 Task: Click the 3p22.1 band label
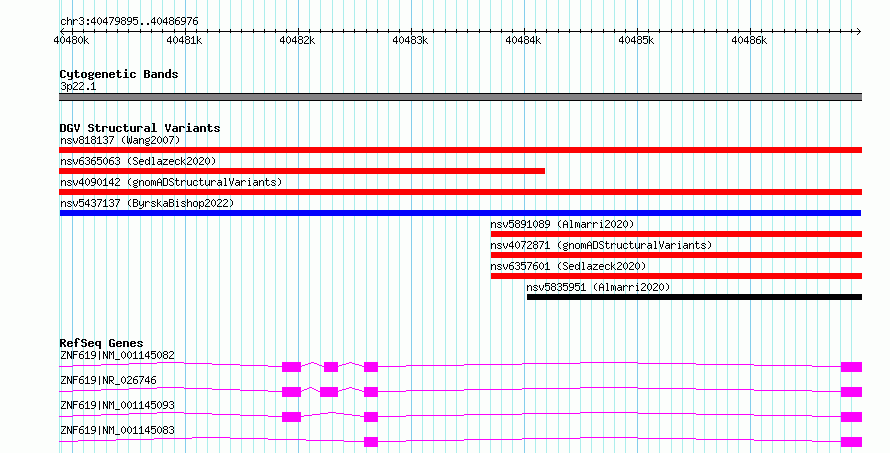coord(78,86)
